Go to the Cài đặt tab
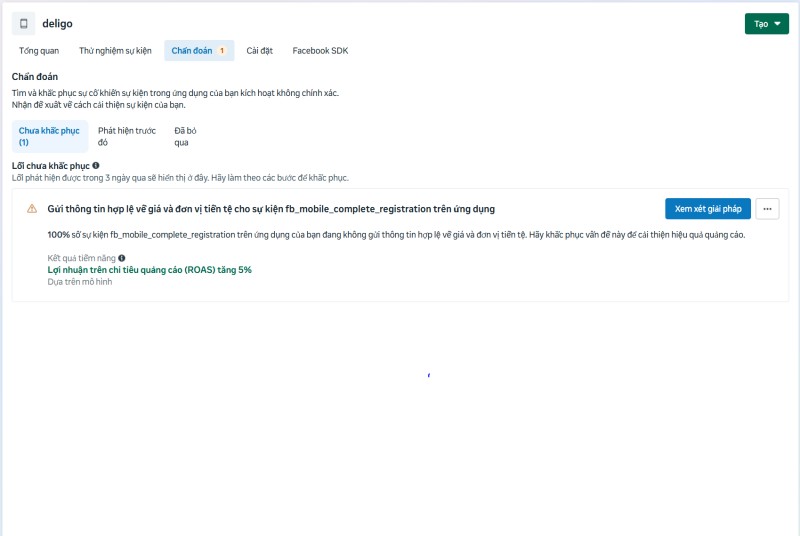 [x=259, y=50]
